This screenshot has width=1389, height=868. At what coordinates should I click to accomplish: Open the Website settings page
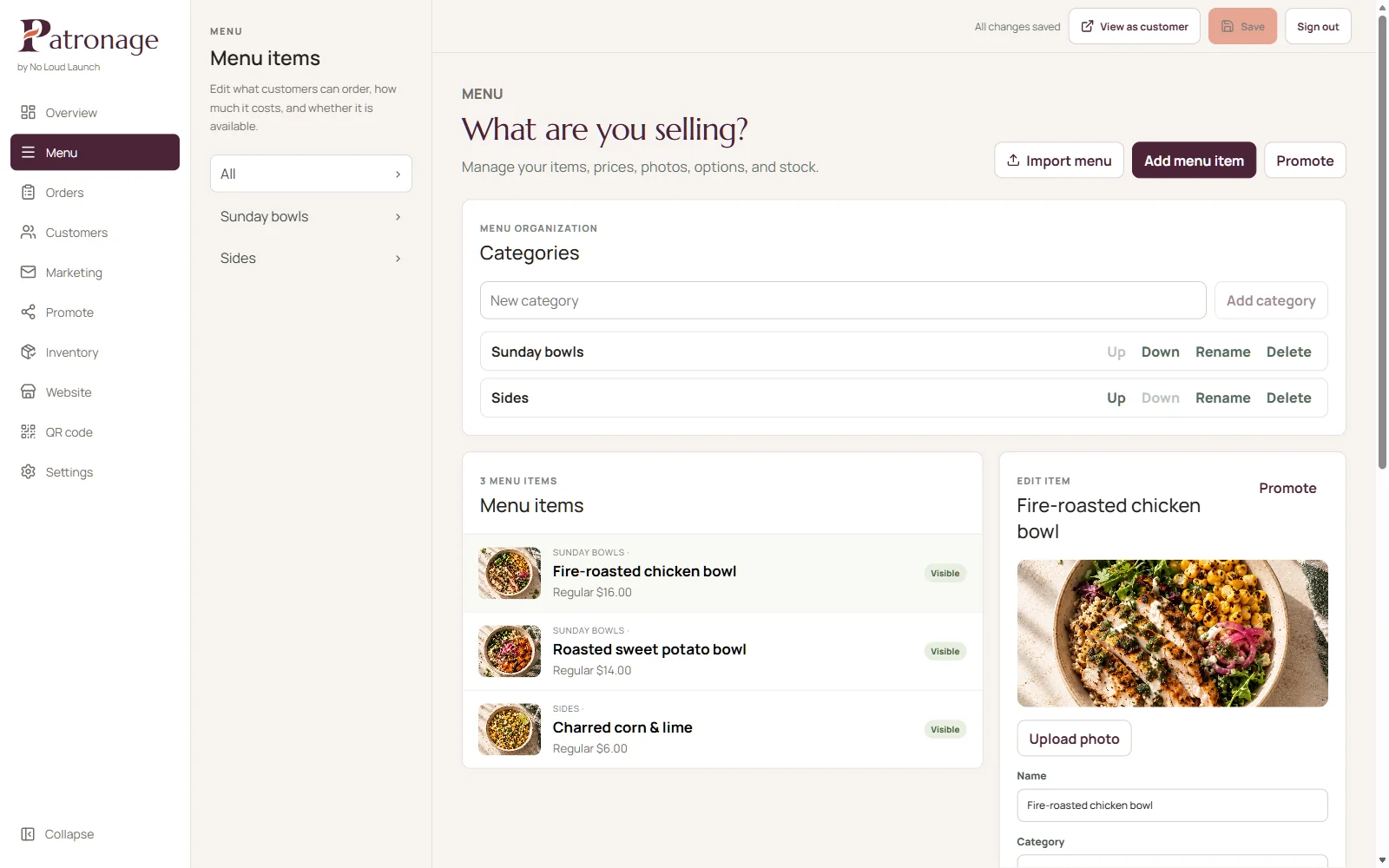[x=95, y=392]
